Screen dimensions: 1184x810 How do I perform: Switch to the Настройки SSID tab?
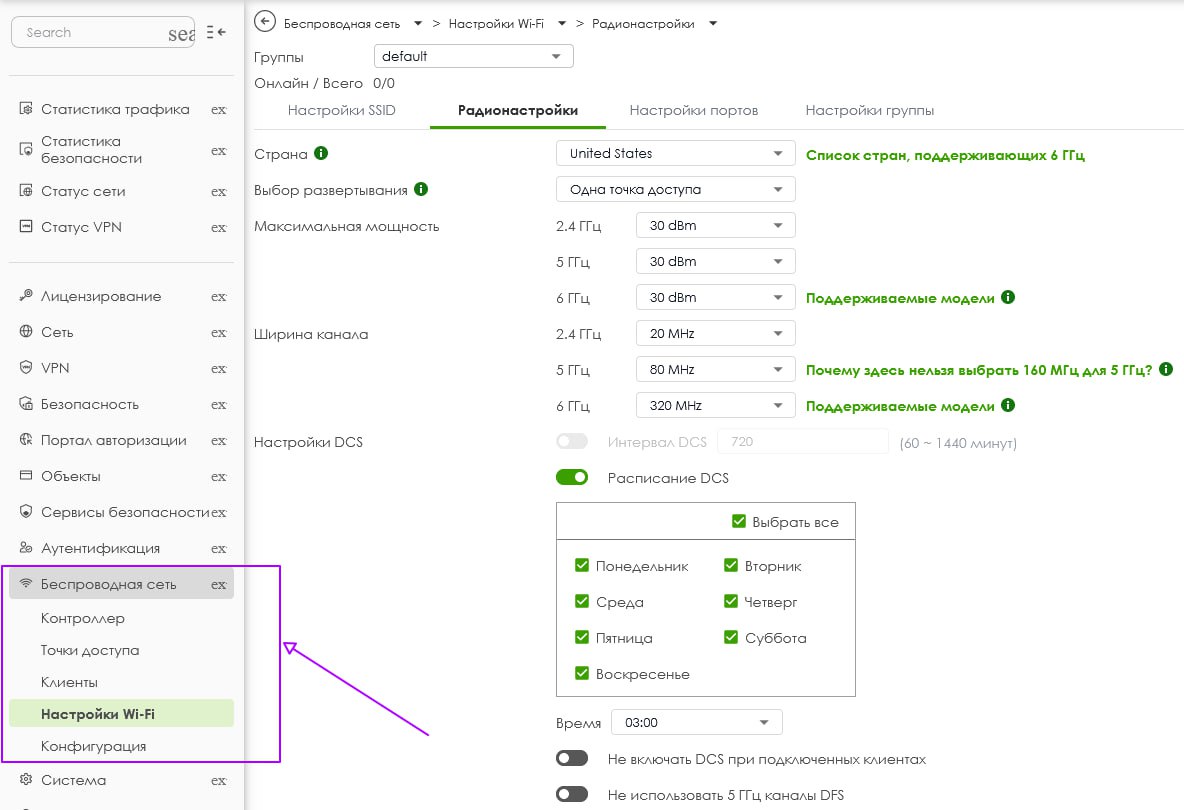coord(341,110)
